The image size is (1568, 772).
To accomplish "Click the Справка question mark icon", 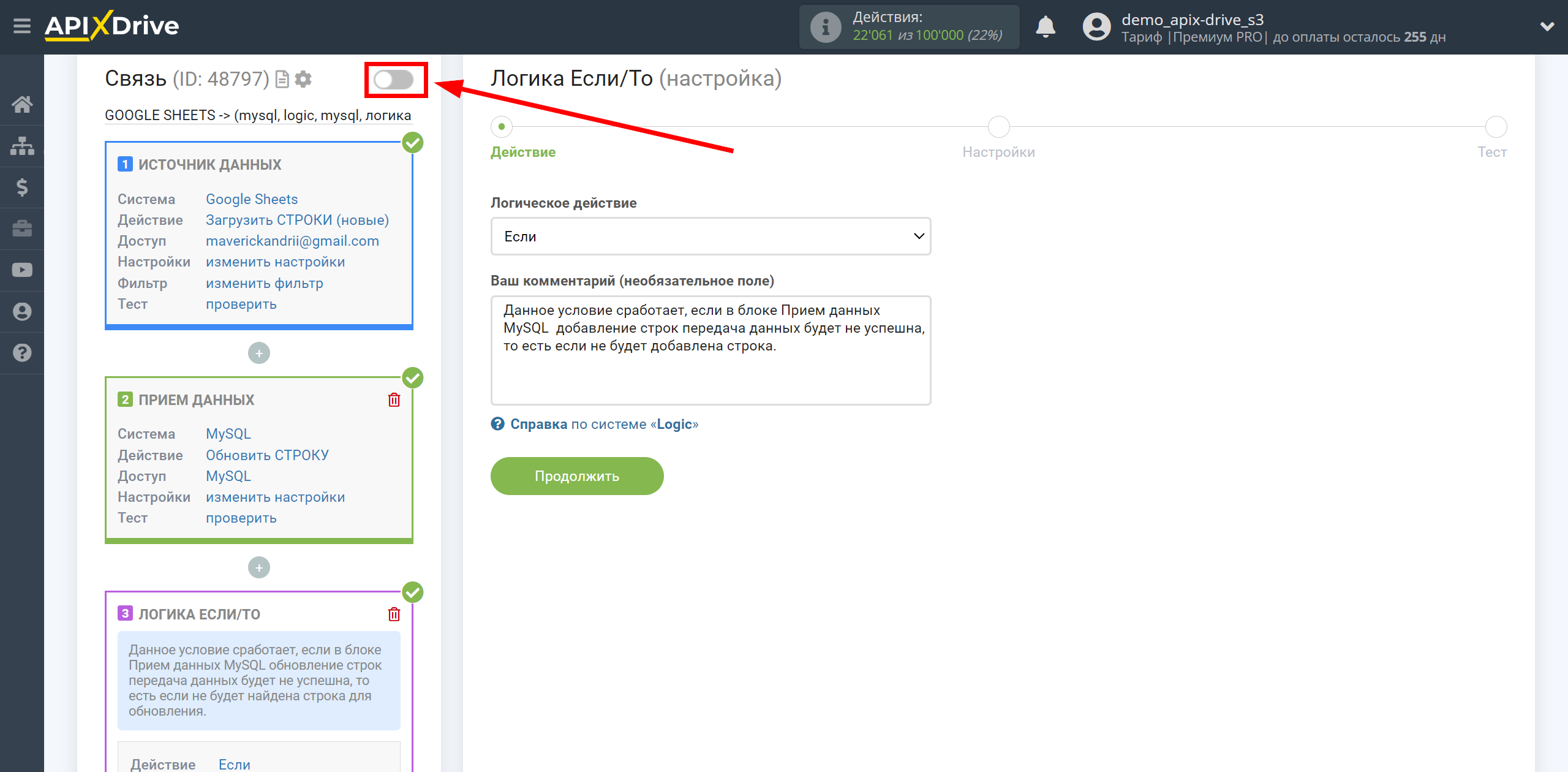I will [x=497, y=424].
